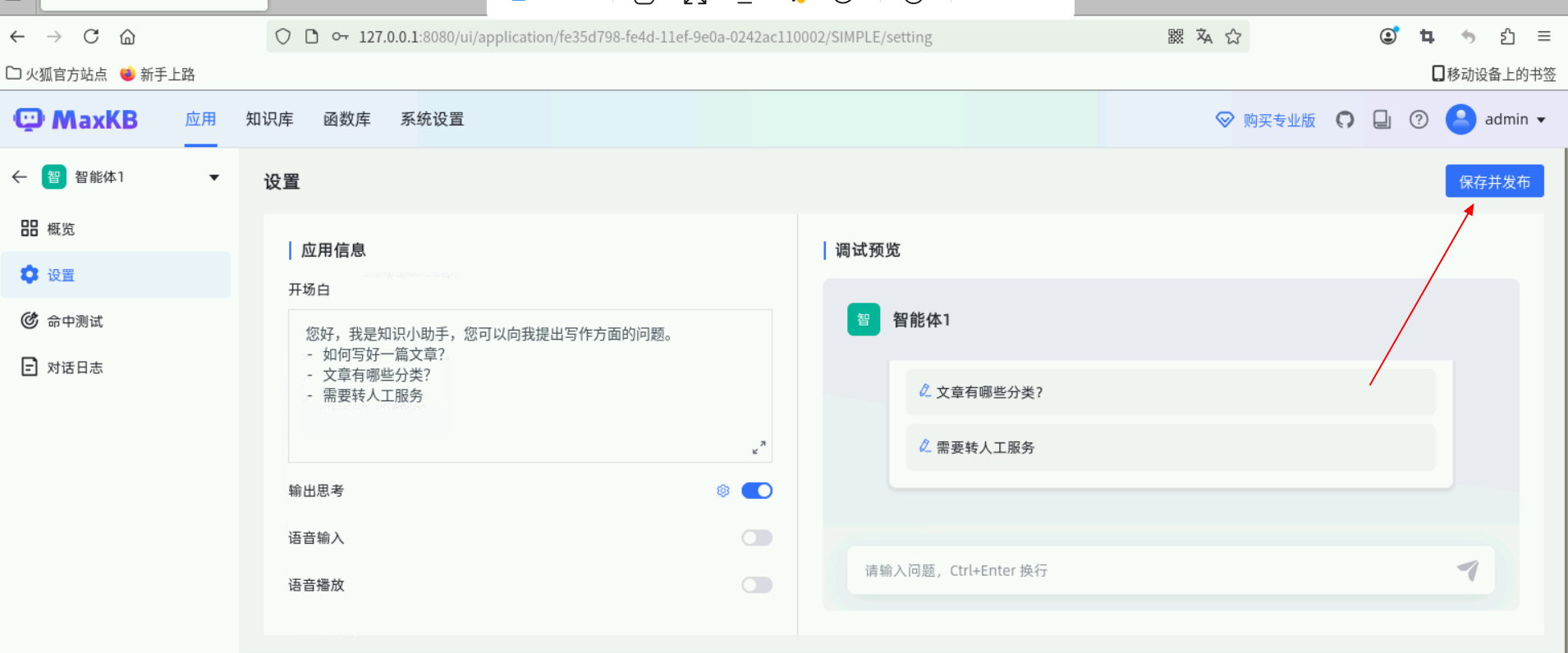The width and height of the screenshot is (1568, 653).
Task: Enable the 语音播放 toggle
Action: click(756, 585)
